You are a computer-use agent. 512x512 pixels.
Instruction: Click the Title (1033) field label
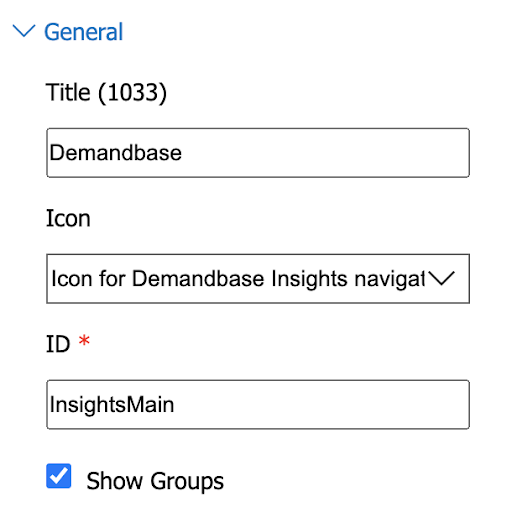point(106,93)
